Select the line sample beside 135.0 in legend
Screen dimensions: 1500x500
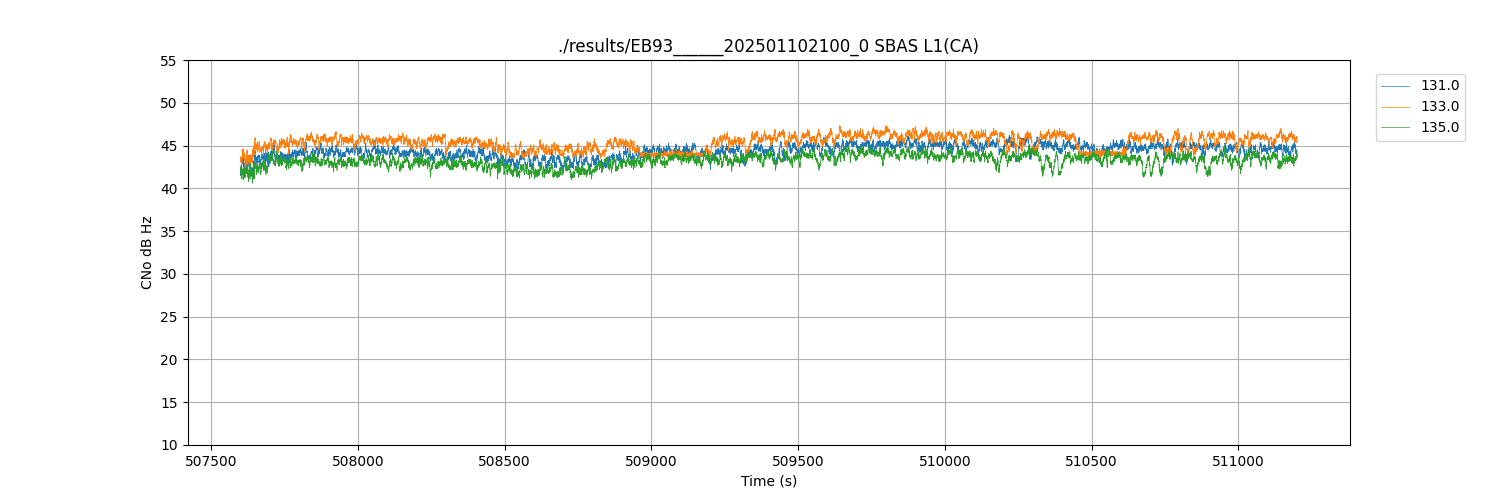[x=1396, y=128]
